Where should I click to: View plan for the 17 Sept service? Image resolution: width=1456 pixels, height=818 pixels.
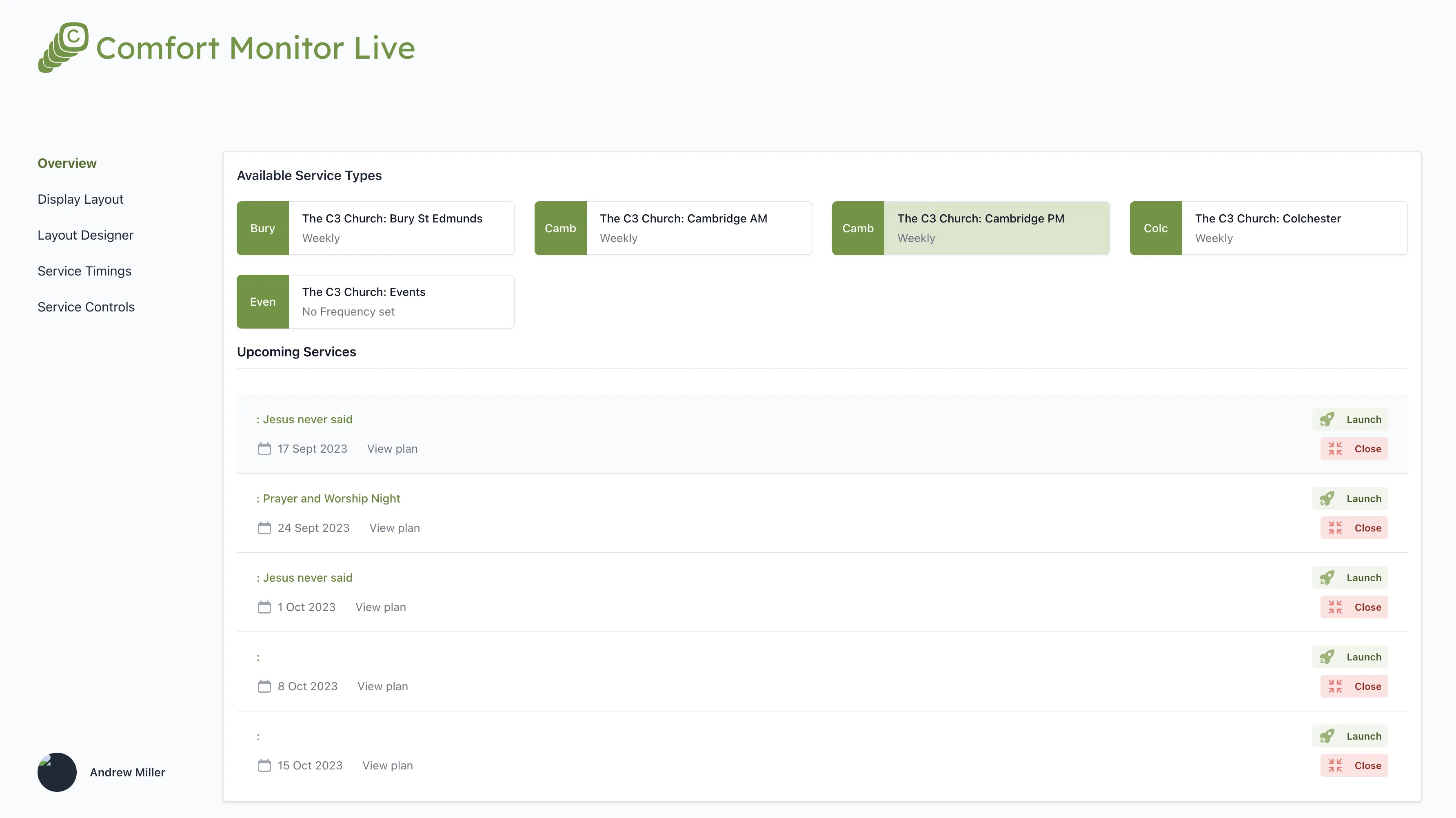tap(392, 448)
